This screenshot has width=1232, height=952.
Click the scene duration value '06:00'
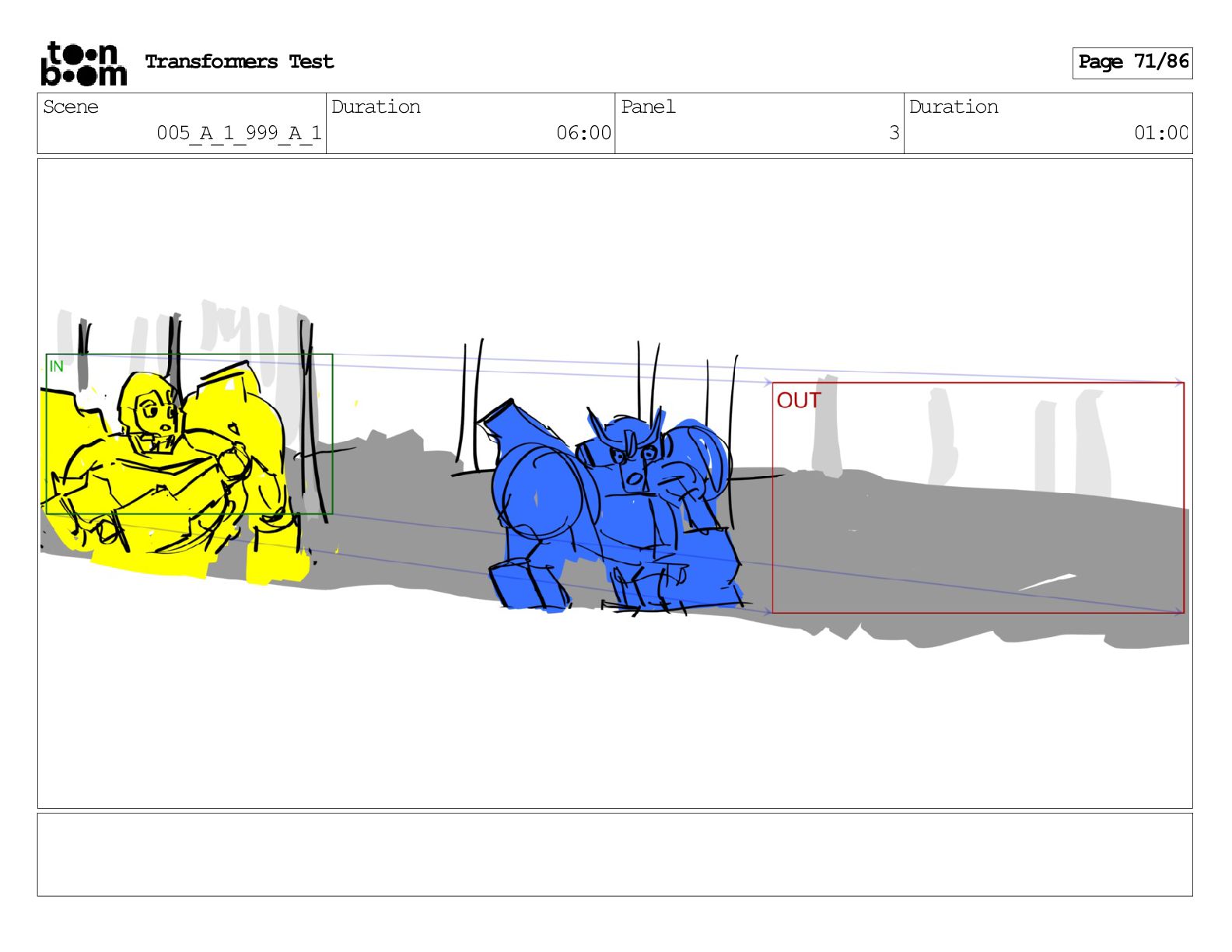pyautogui.click(x=584, y=133)
